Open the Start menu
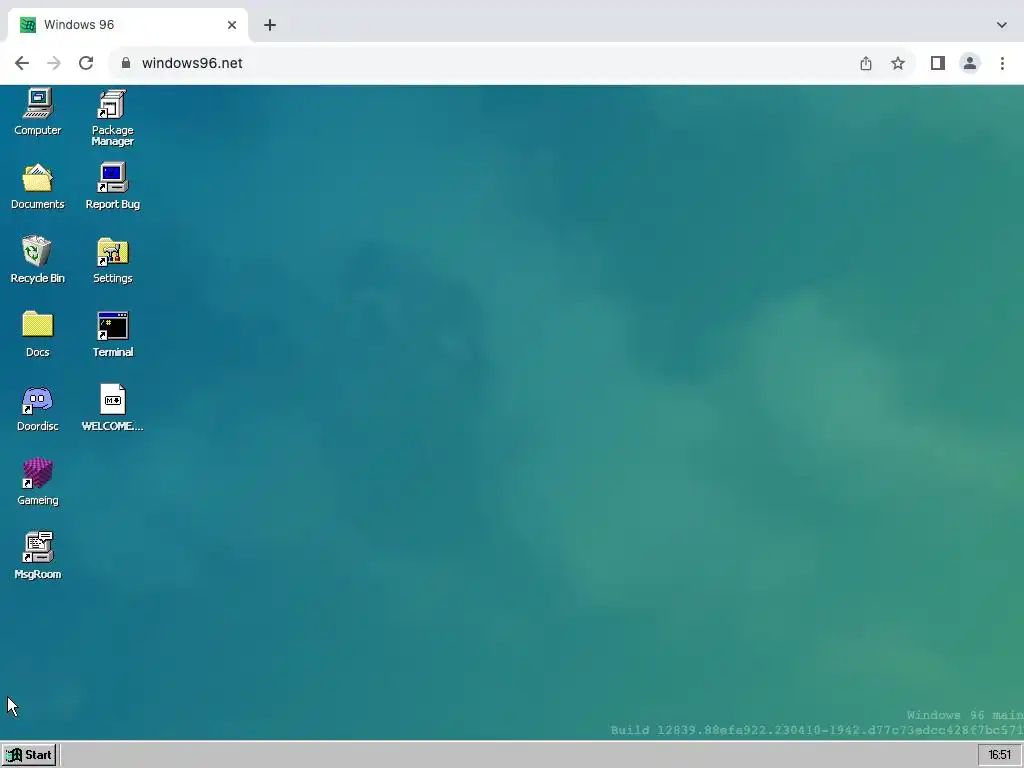The height and width of the screenshot is (768, 1024). 29,755
